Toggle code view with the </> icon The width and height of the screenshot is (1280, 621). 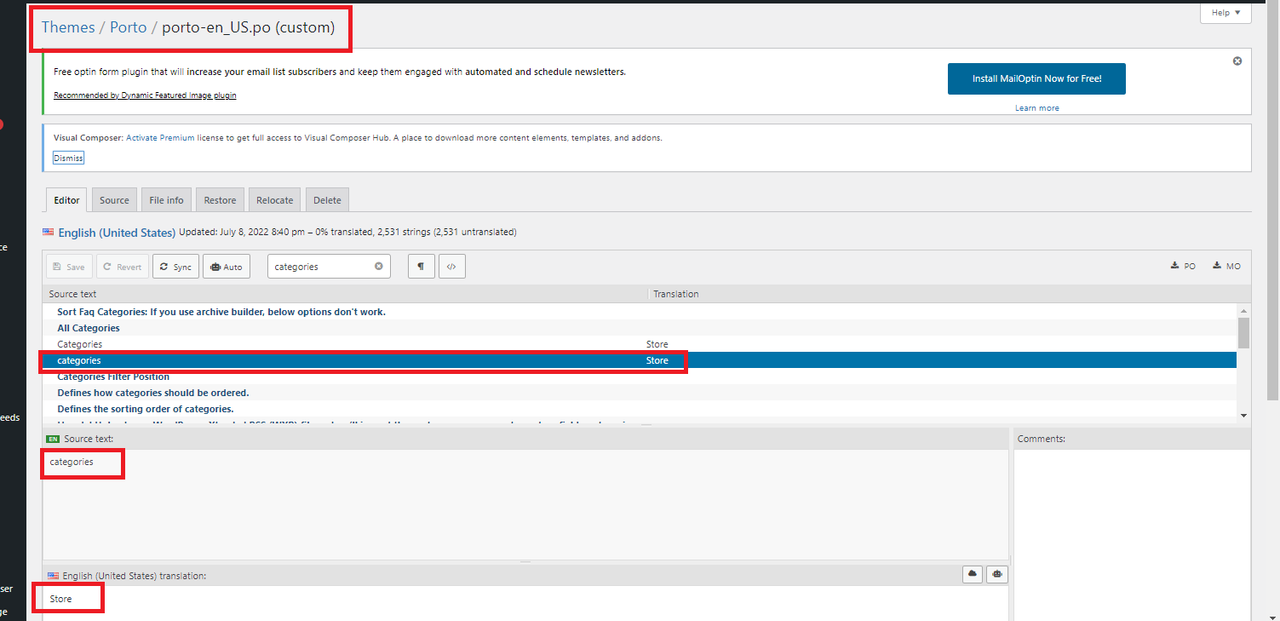click(x=452, y=267)
